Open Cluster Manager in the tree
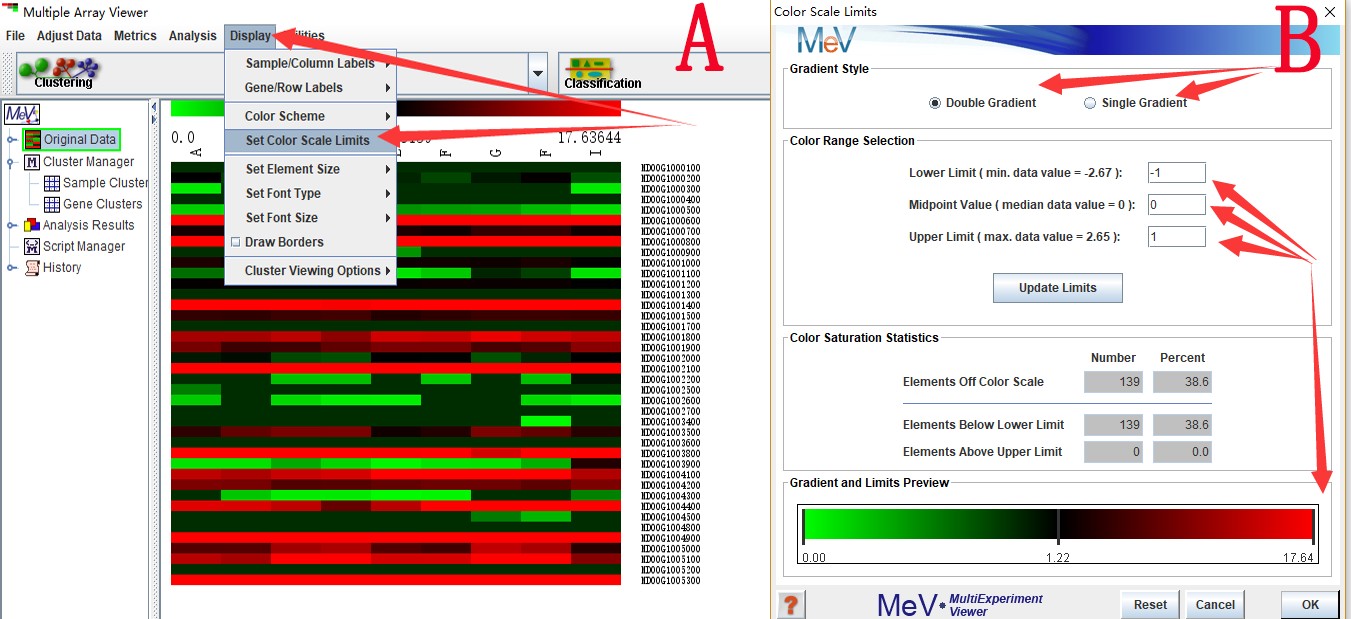This screenshot has width=1351, height=619. tap(88, 162)
